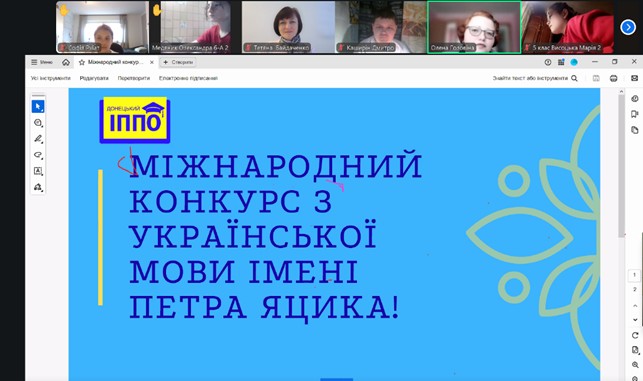
Task: Open the help question icon in title bar
Action: (x=548, y=62)
